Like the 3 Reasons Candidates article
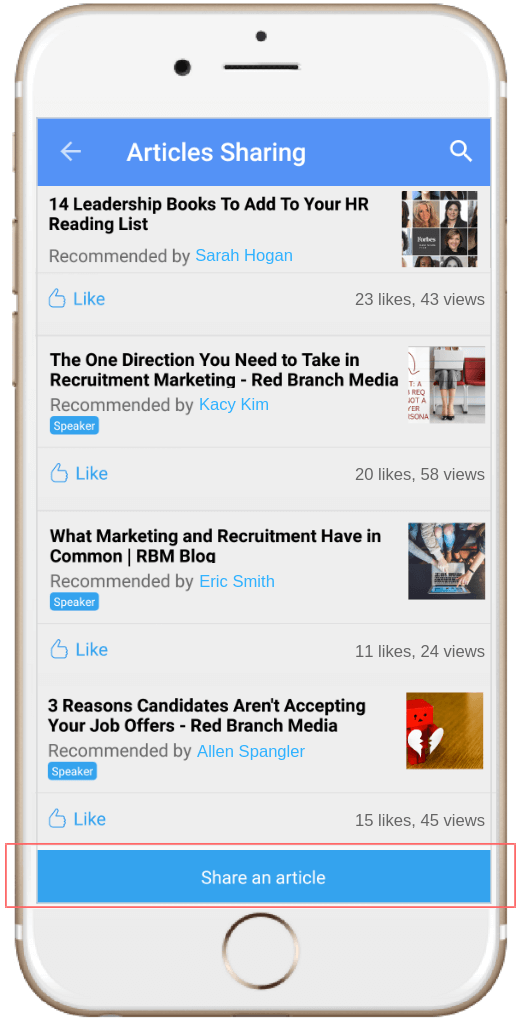Screen dimensions: 522x1021 (x=77, y=818)
